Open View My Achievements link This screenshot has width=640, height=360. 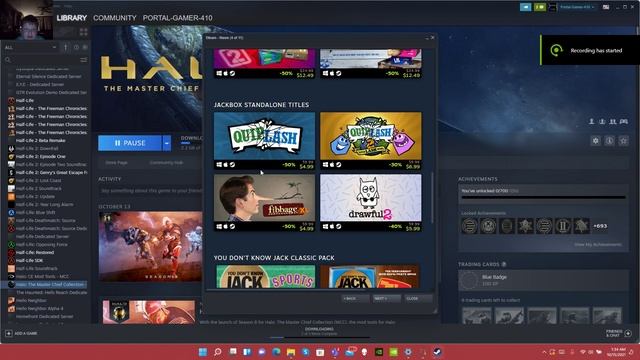598,244
